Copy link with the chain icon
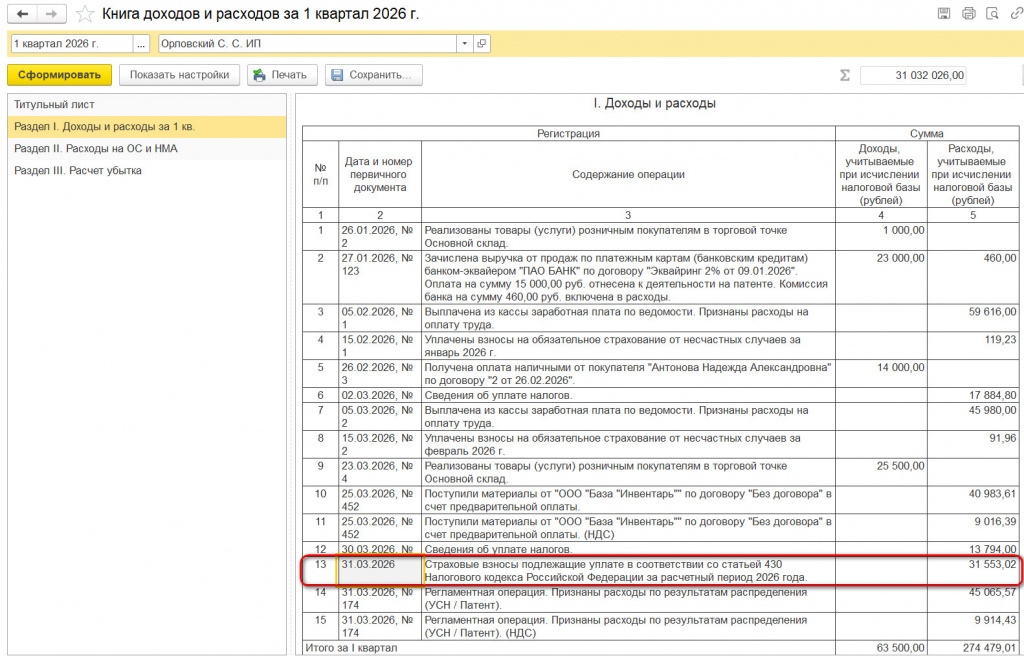This screenshot has width=1024, height=656. coord(1016,13)
